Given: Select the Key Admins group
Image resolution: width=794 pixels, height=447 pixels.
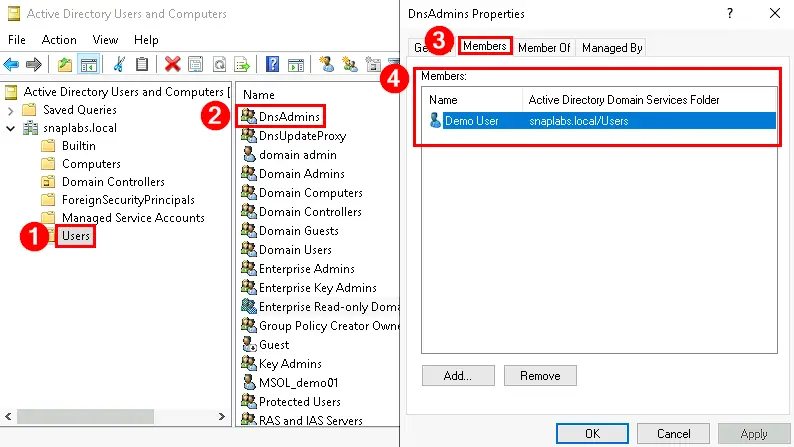Looking at the screenshot, I should point(290,363).
